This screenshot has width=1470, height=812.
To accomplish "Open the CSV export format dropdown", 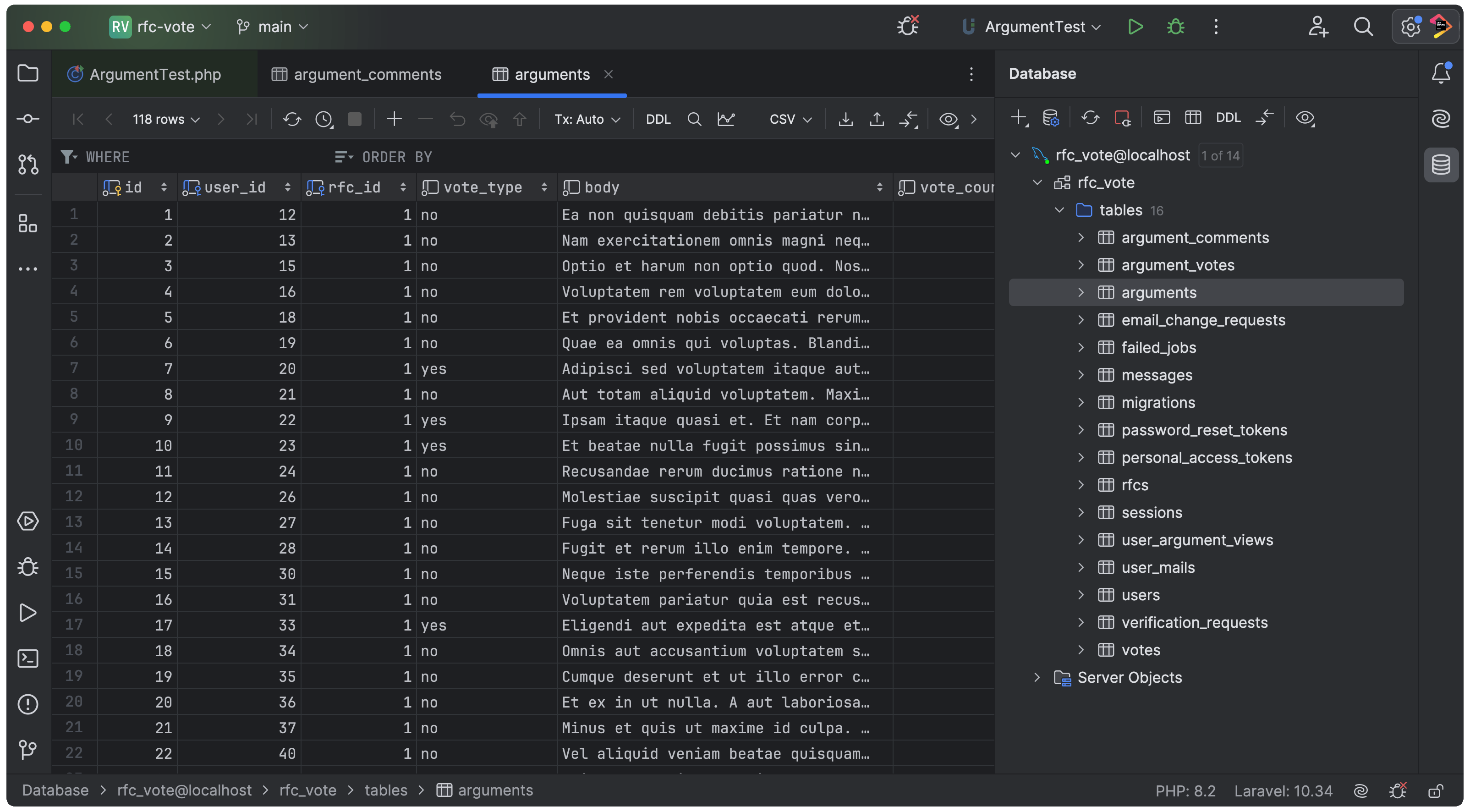I will pos(790,119).
